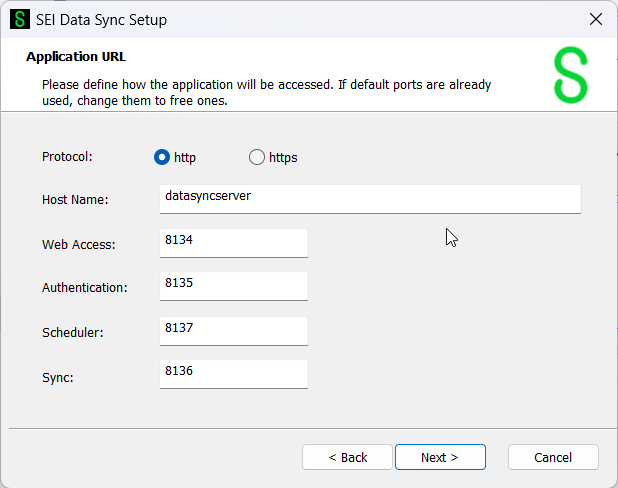Select the http protocol radio button

(x=162, y=157)
